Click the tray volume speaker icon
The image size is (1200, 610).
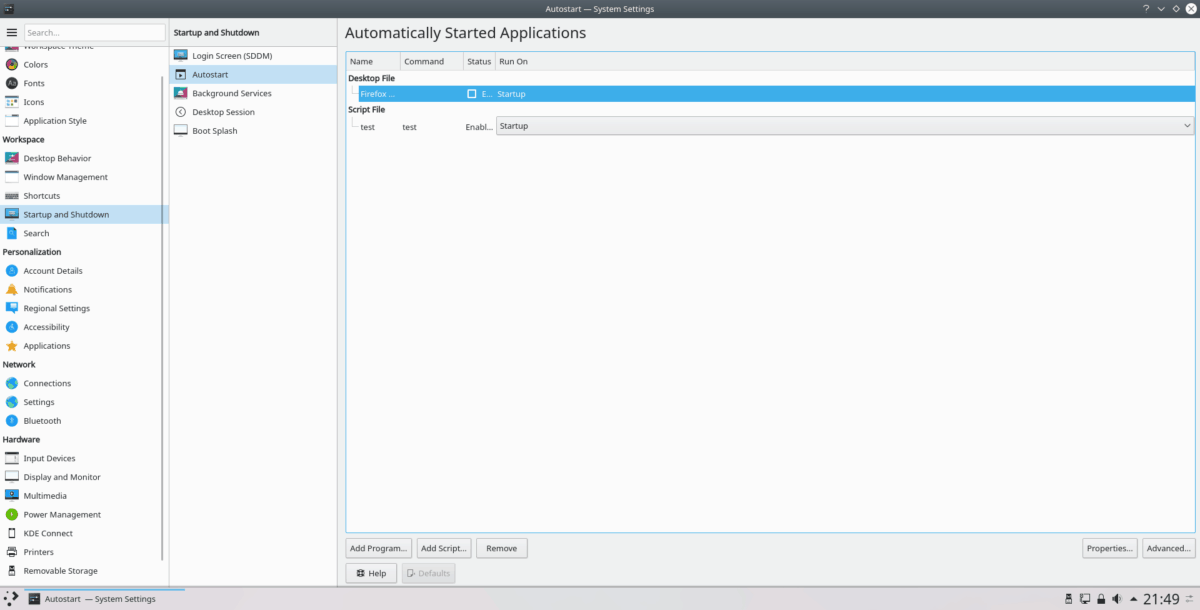tap(1117, 599)
